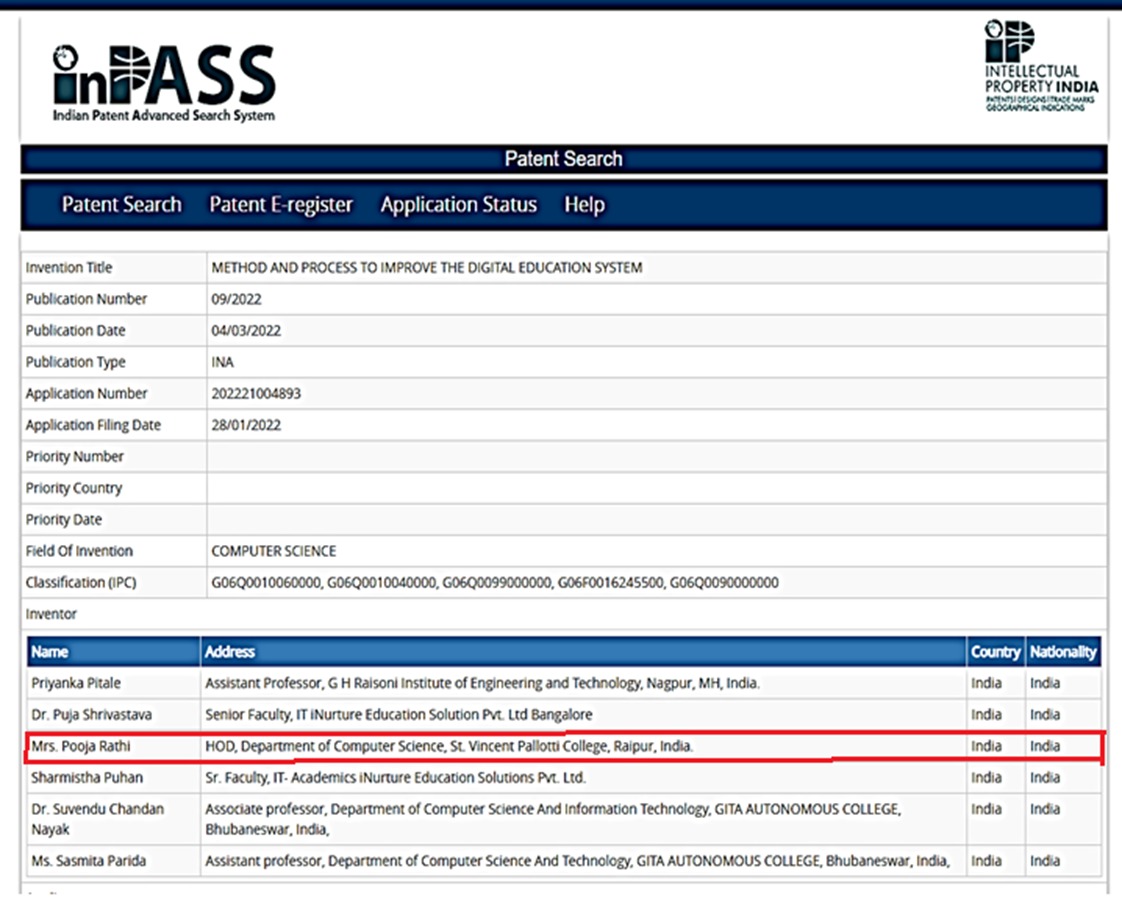The image size is (1122, 916).
Task: Click Associate professor GITA Autonomous College address
Action: (x=553, y=819)
